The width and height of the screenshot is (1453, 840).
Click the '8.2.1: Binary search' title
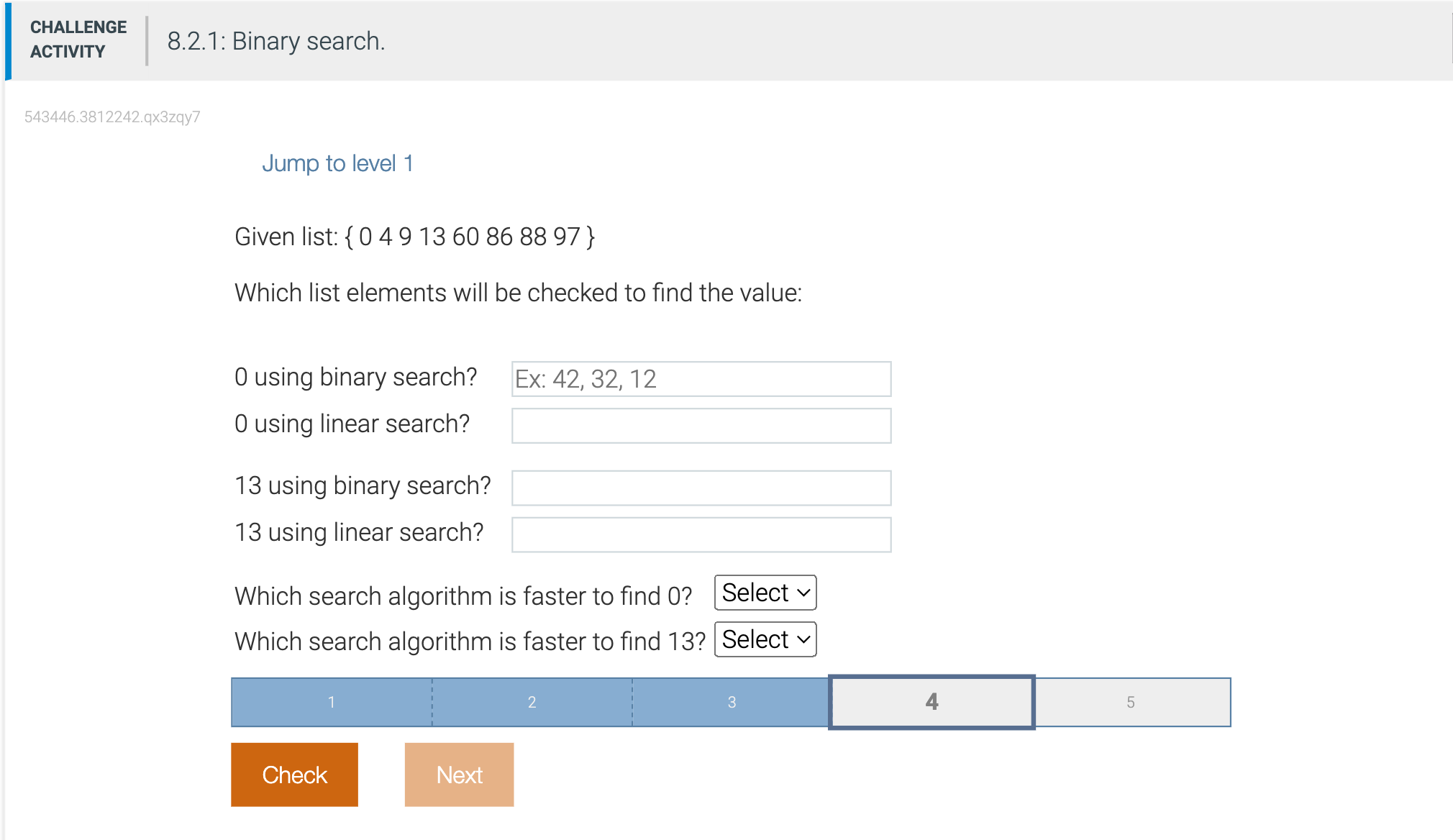pyautogui.click(x=276, y=42)
